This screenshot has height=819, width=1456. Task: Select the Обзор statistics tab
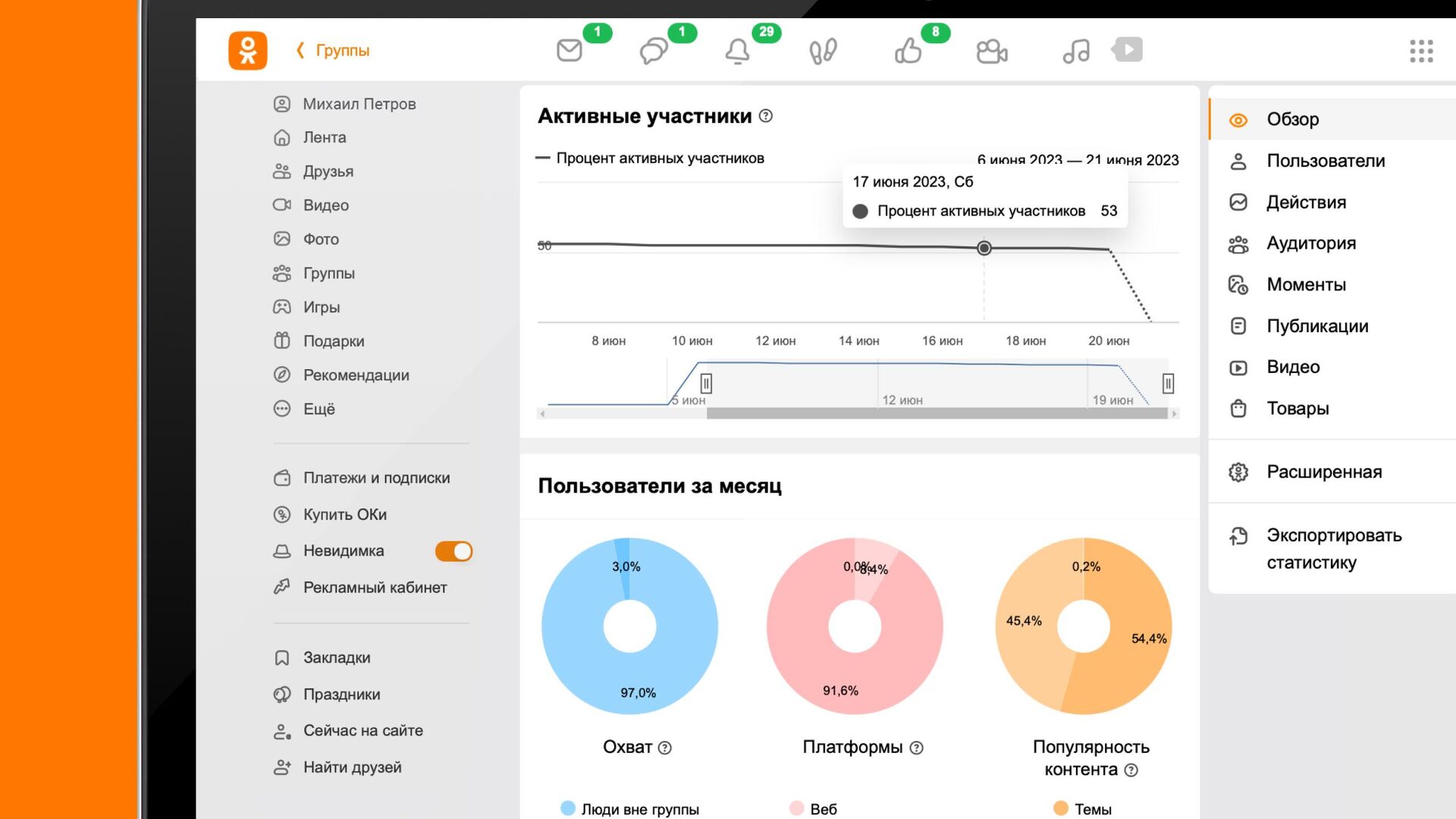pos(1332,120)
